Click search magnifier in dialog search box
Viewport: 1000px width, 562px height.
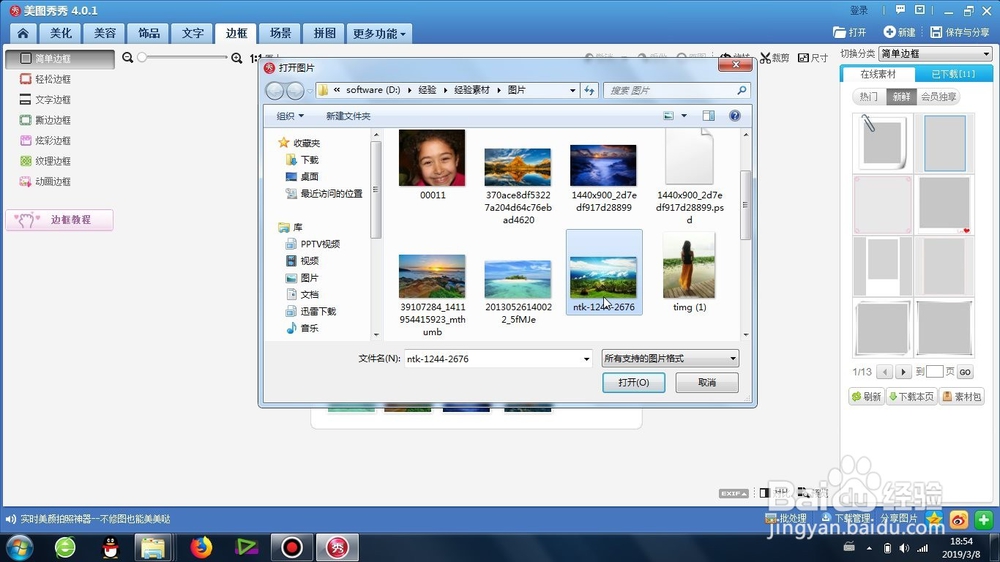[x=741, y=91]
